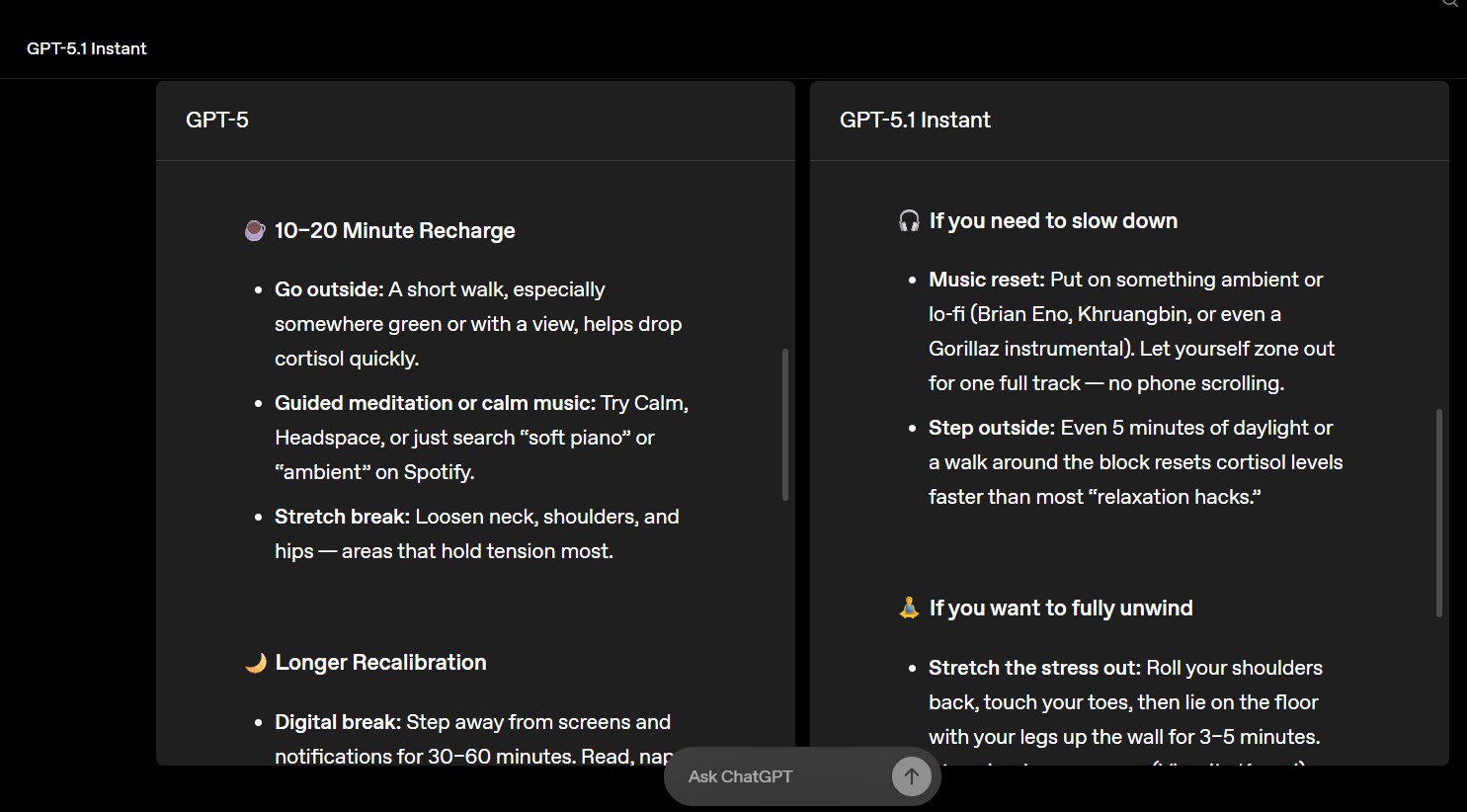Image resolution: width=1467 pixels, height=812 pixels.
Task: Focus the Ask ChatGPT input field
Action: coord(780,776)
